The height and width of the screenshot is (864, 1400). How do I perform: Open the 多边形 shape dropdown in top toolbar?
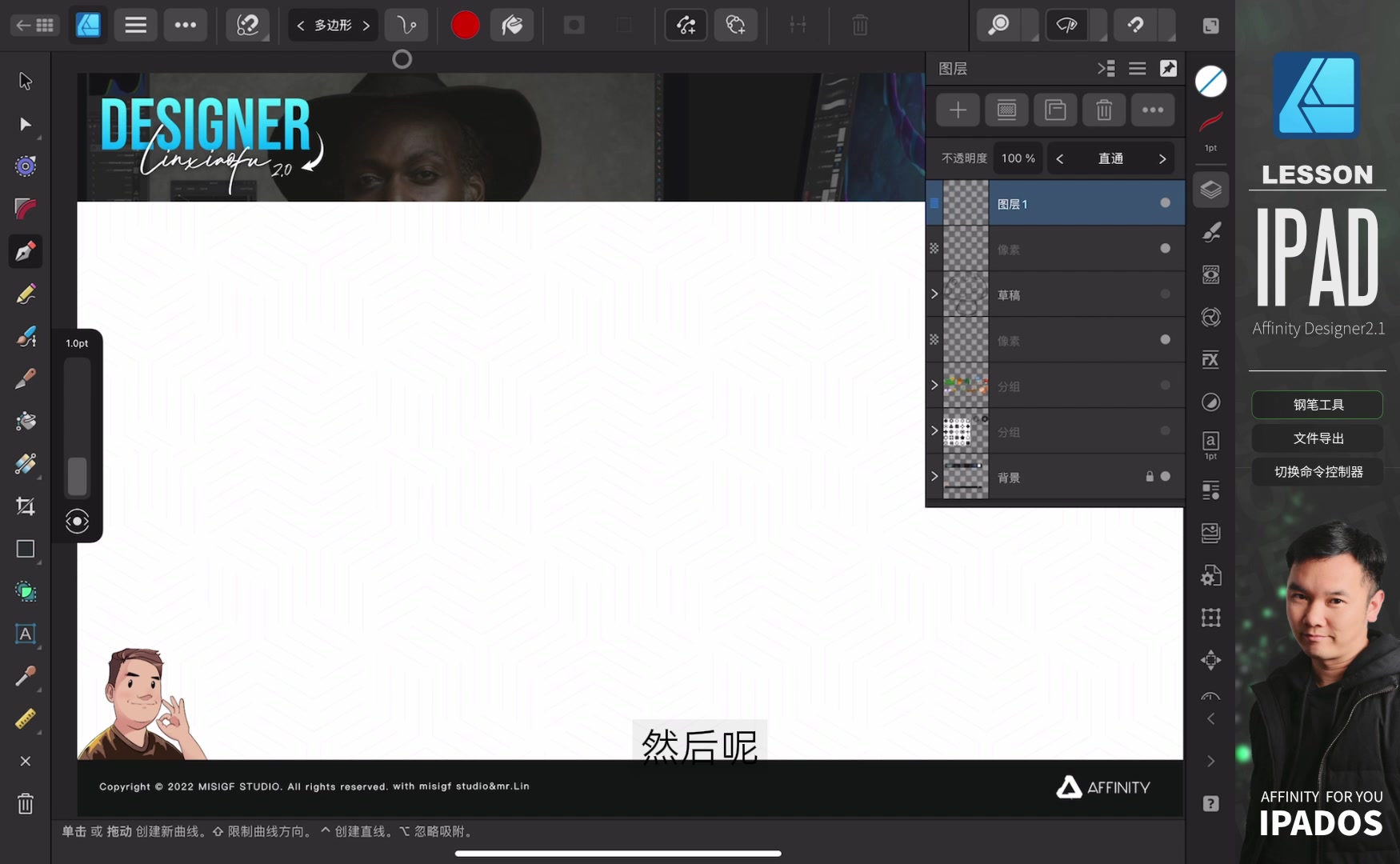click(x=332, y=25)
